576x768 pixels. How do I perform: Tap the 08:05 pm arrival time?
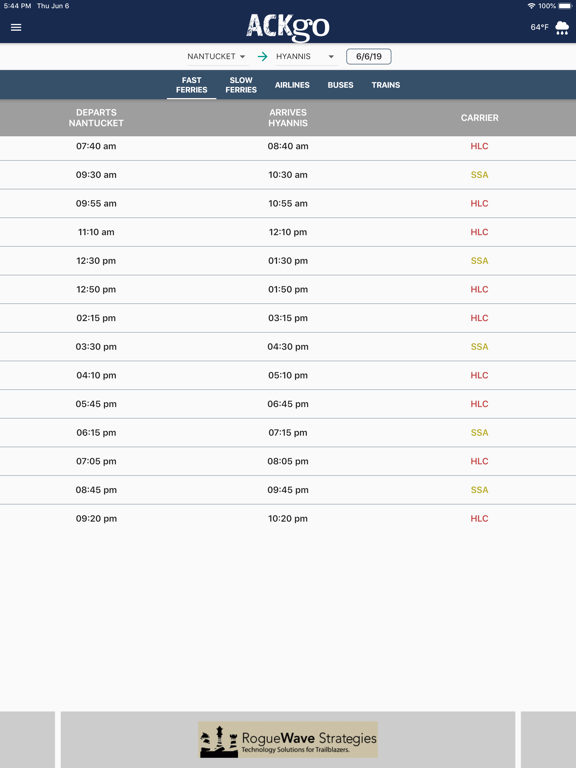point(288,461)
